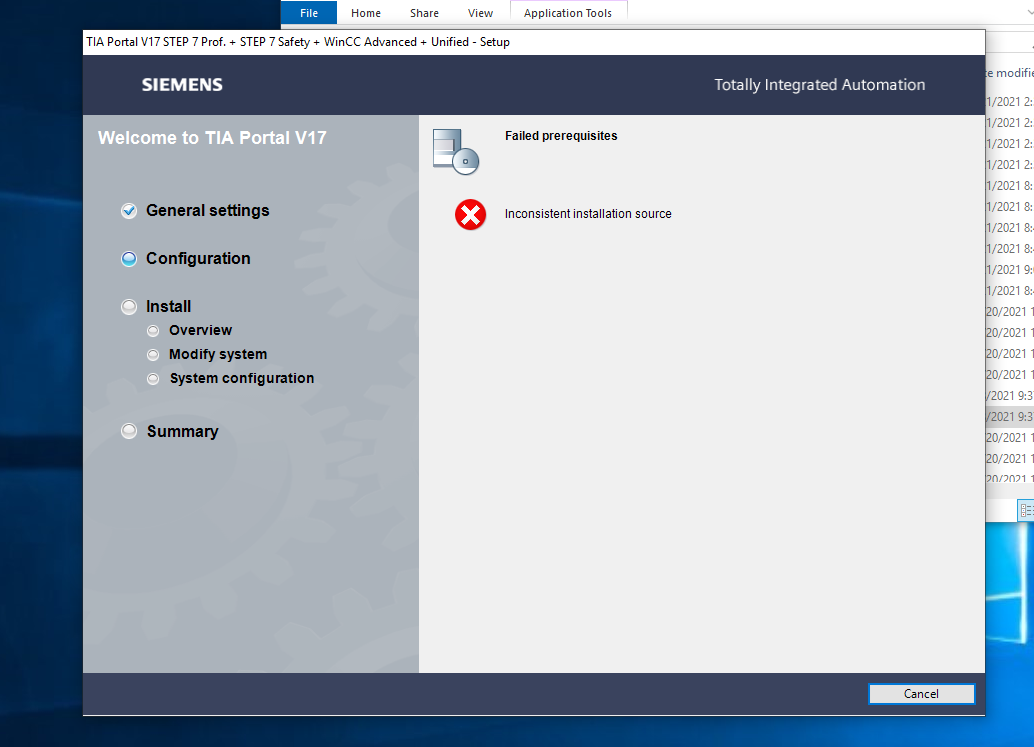Image resolution: width=1034 pixels, height=747 pixels.
Task: Click the 'Inconsistent installation source' message
Action: [x=588, y=214]
